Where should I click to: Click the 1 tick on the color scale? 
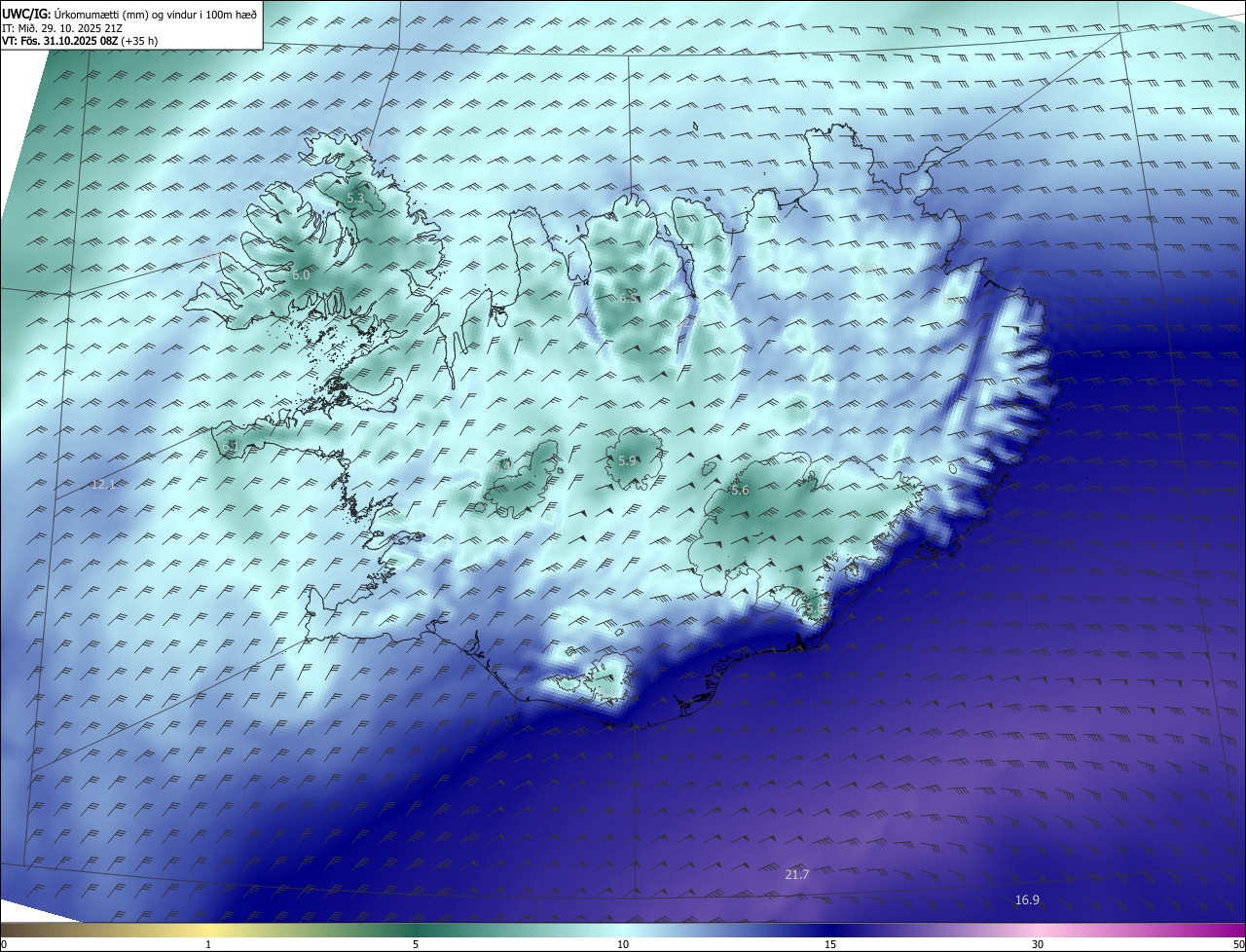(208, 944)
